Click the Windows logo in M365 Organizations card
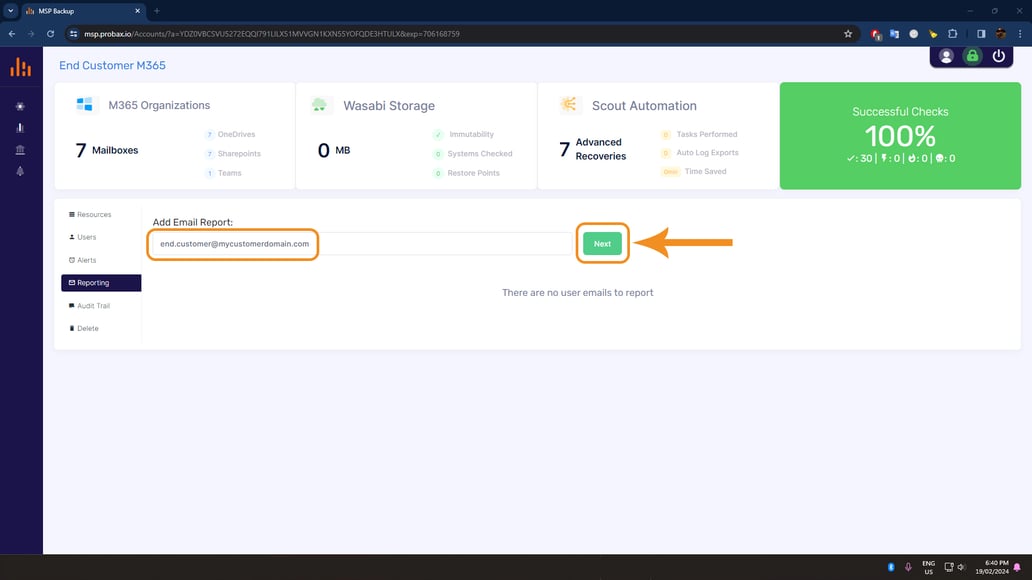This screenshot has width=1032, height=580. [x=84, y=104]
